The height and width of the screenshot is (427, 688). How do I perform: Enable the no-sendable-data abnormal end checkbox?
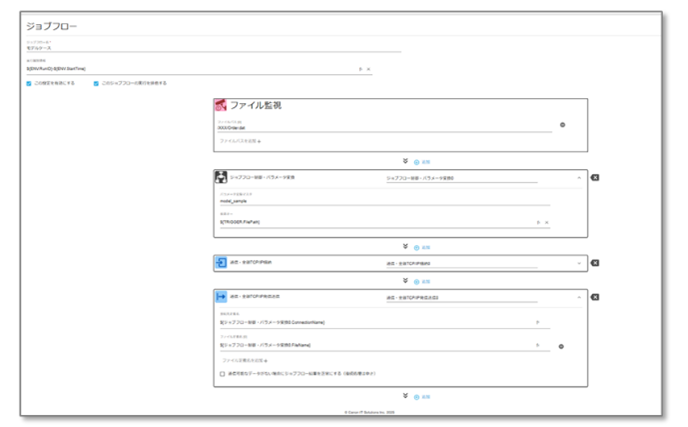(222, 375)
